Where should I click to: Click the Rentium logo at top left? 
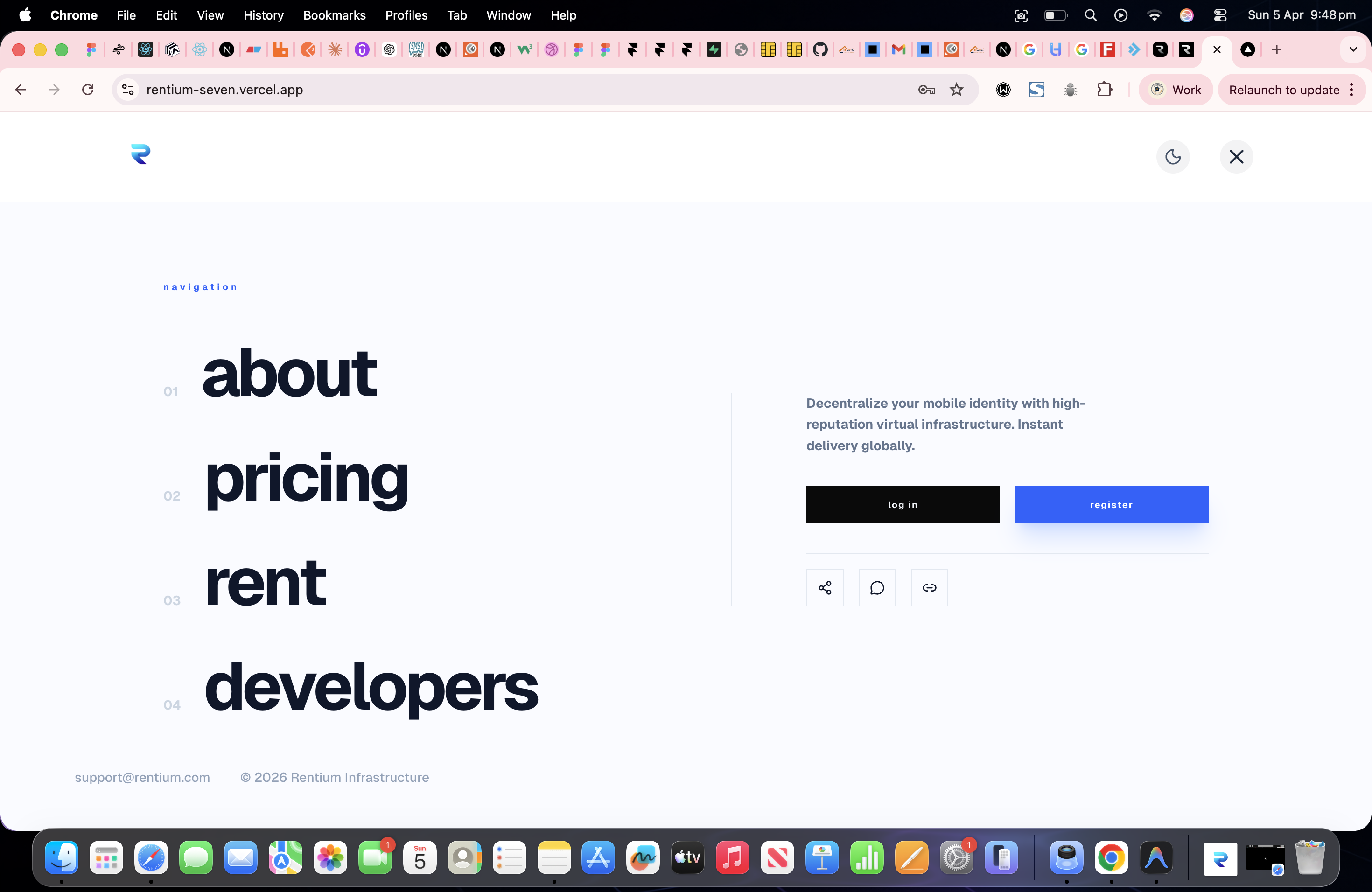point(140,155)
